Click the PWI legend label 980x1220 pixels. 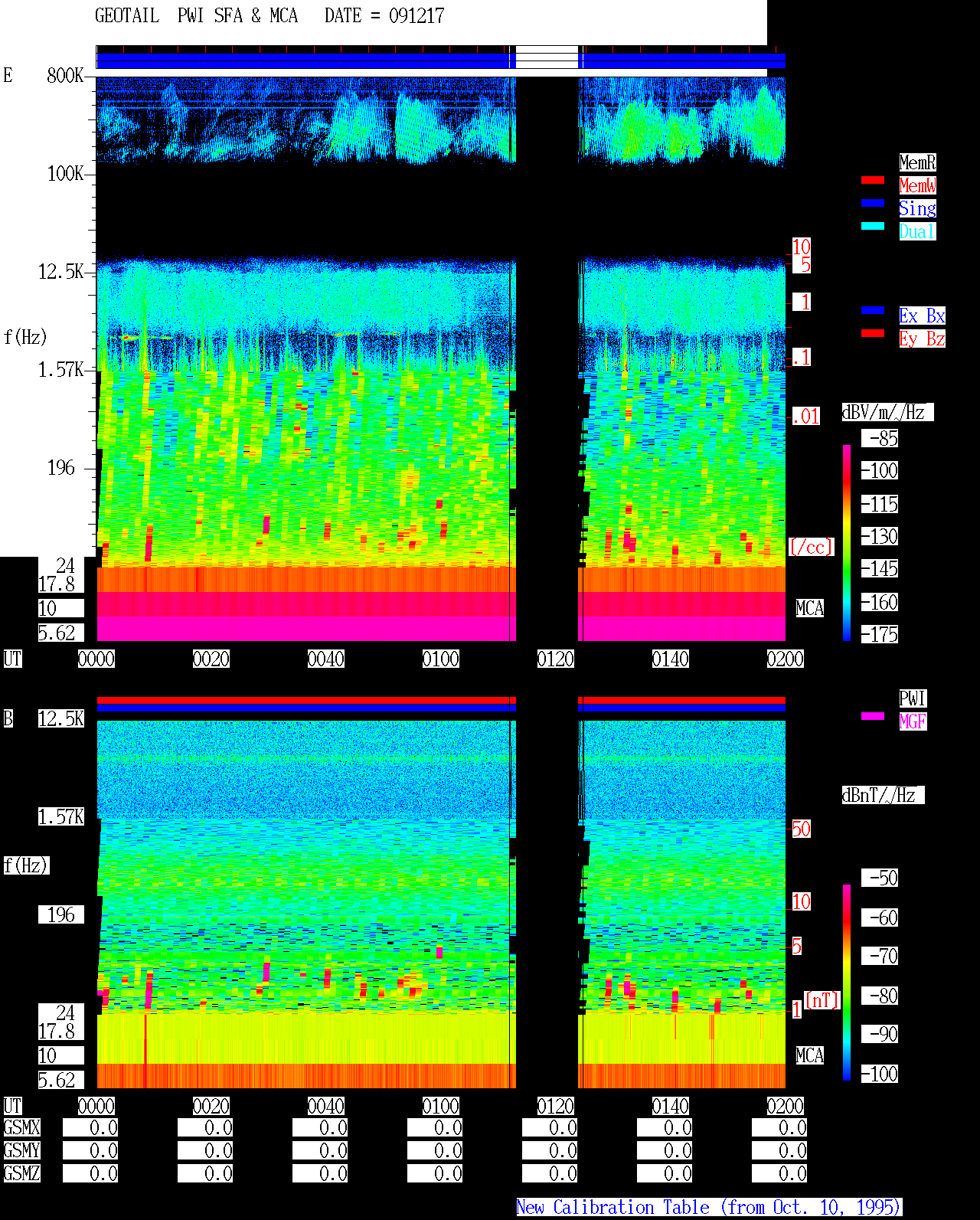[x=913, y=698]
